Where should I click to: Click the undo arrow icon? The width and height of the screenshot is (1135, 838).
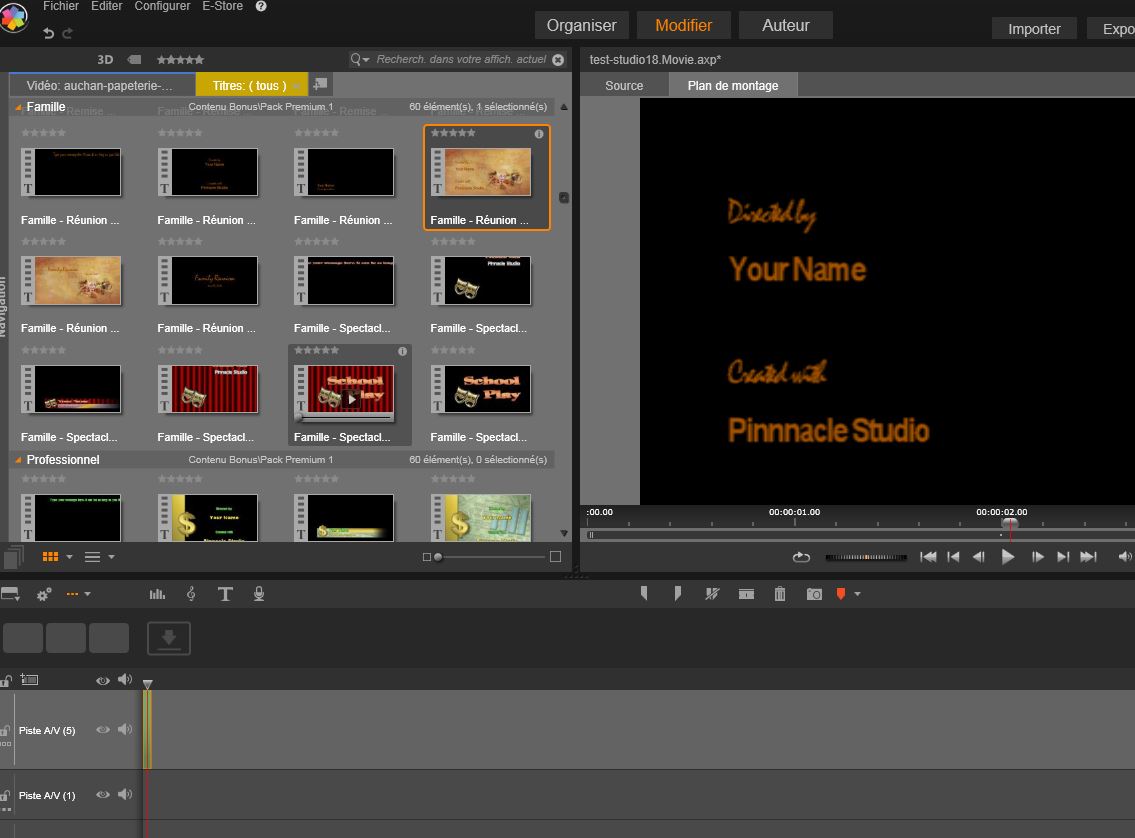point(48,33)
